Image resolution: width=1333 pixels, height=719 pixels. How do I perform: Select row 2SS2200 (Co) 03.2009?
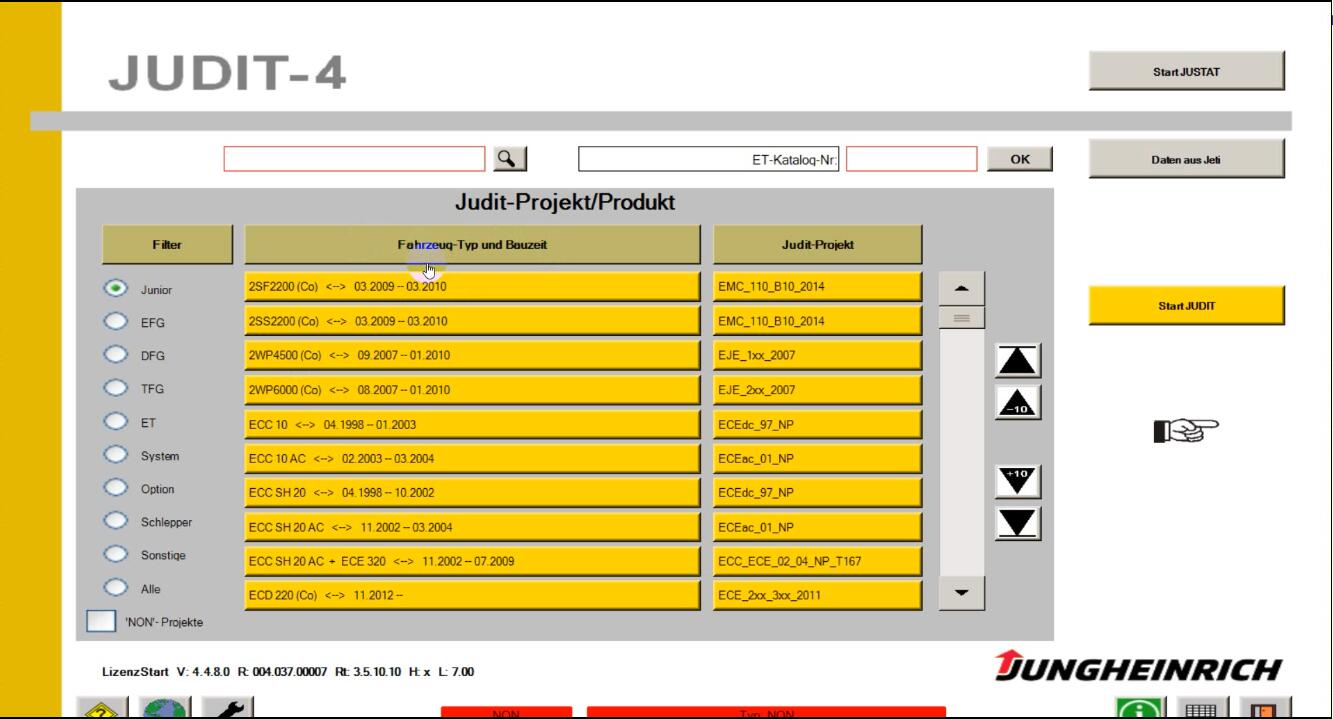(x=472, y=321)
